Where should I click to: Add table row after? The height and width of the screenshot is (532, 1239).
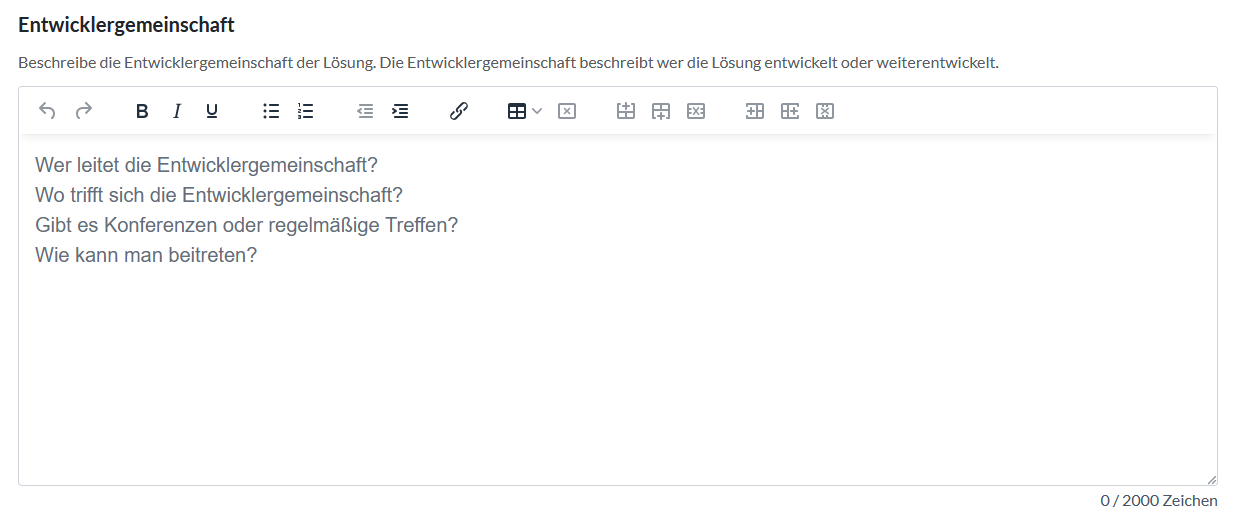click(x=661, y=111)
